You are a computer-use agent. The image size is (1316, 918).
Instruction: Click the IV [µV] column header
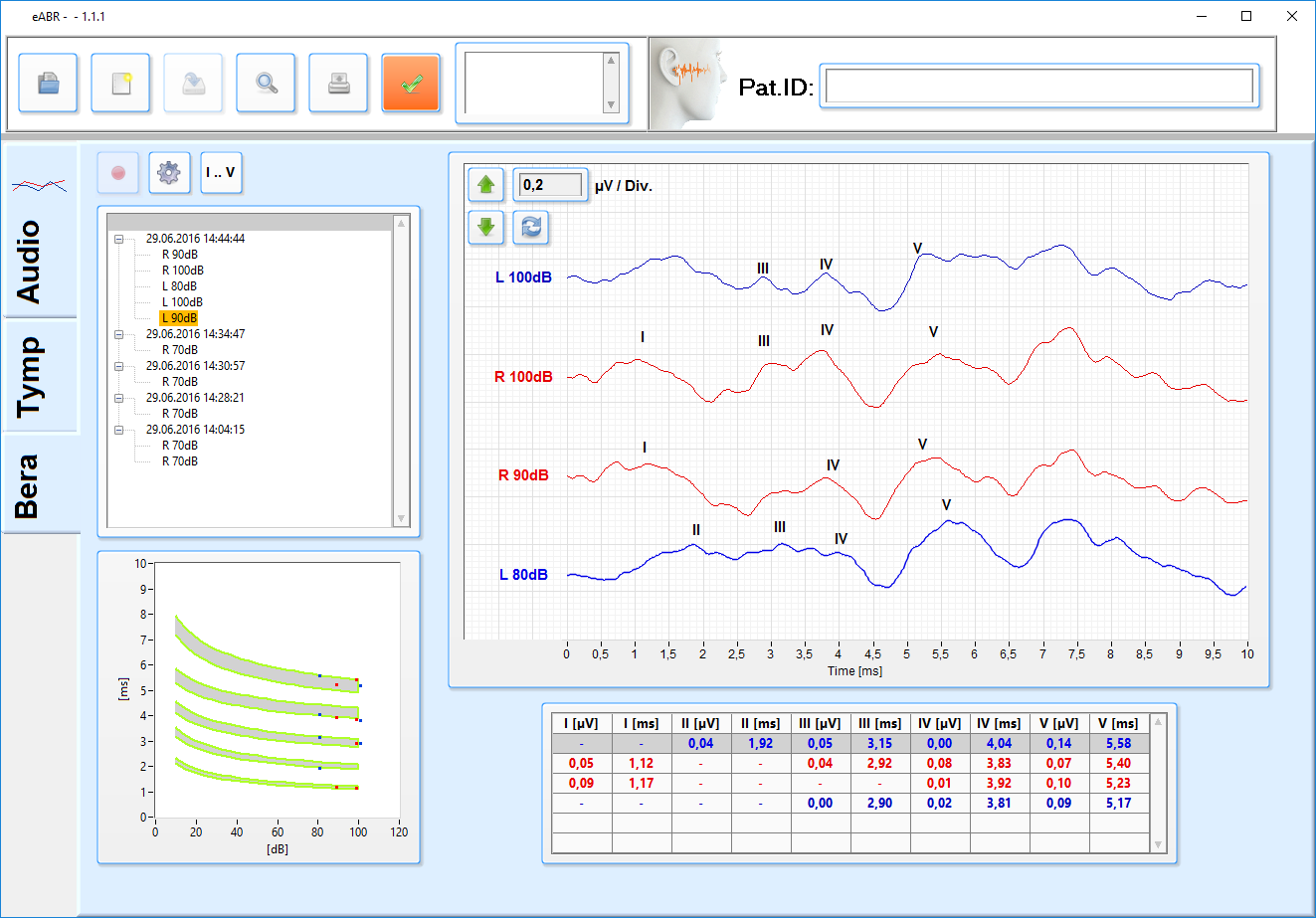[940, 723]
